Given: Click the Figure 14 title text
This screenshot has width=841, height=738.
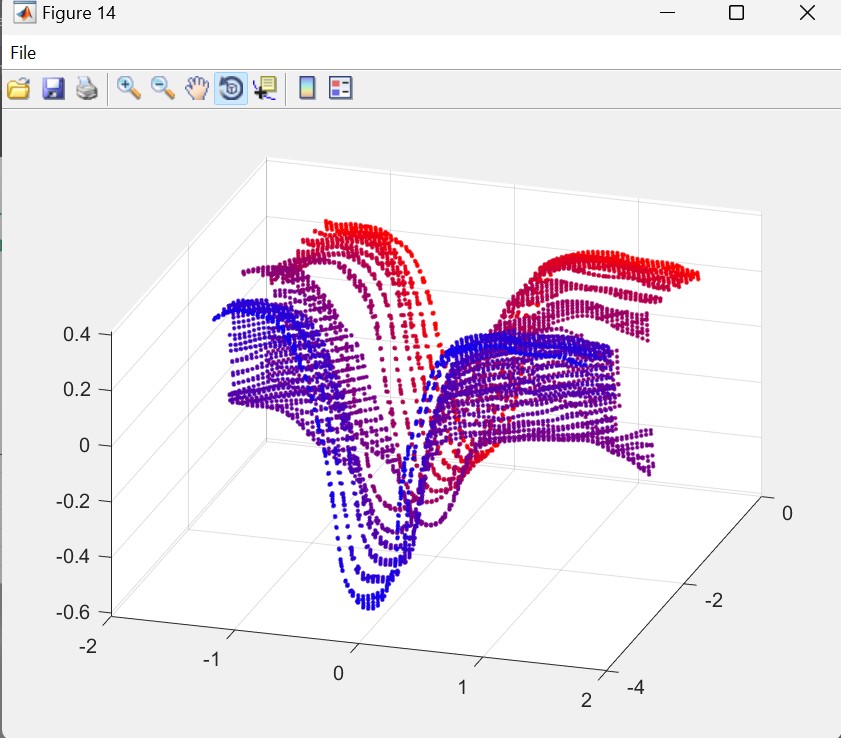Looking at the screenshot, I should (78, 14).
